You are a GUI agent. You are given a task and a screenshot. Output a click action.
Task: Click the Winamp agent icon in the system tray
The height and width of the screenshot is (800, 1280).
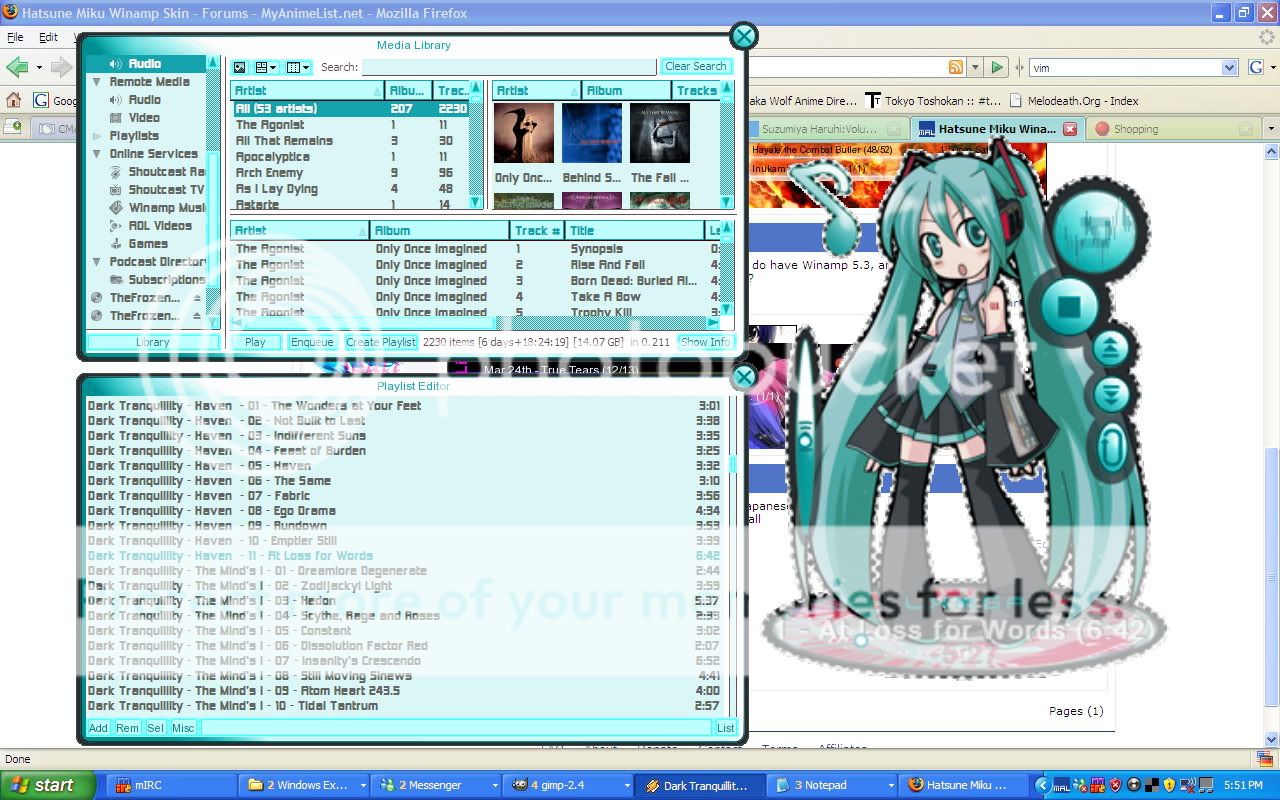click(1135, 785)
